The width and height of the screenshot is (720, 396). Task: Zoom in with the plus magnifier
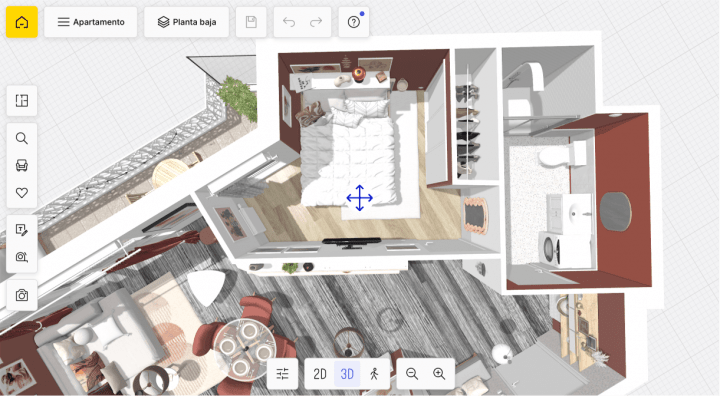click(x=439, y=374)
